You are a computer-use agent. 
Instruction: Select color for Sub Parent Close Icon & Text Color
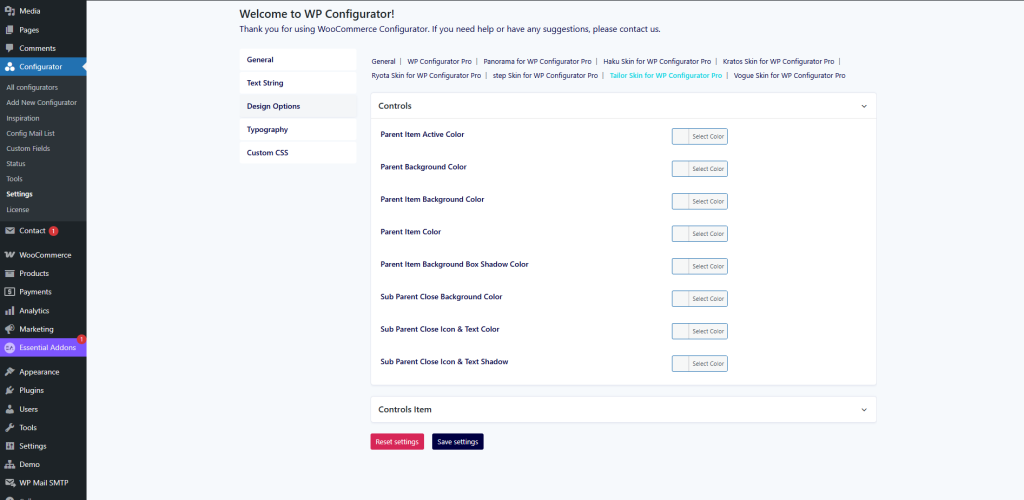point(699,331)
